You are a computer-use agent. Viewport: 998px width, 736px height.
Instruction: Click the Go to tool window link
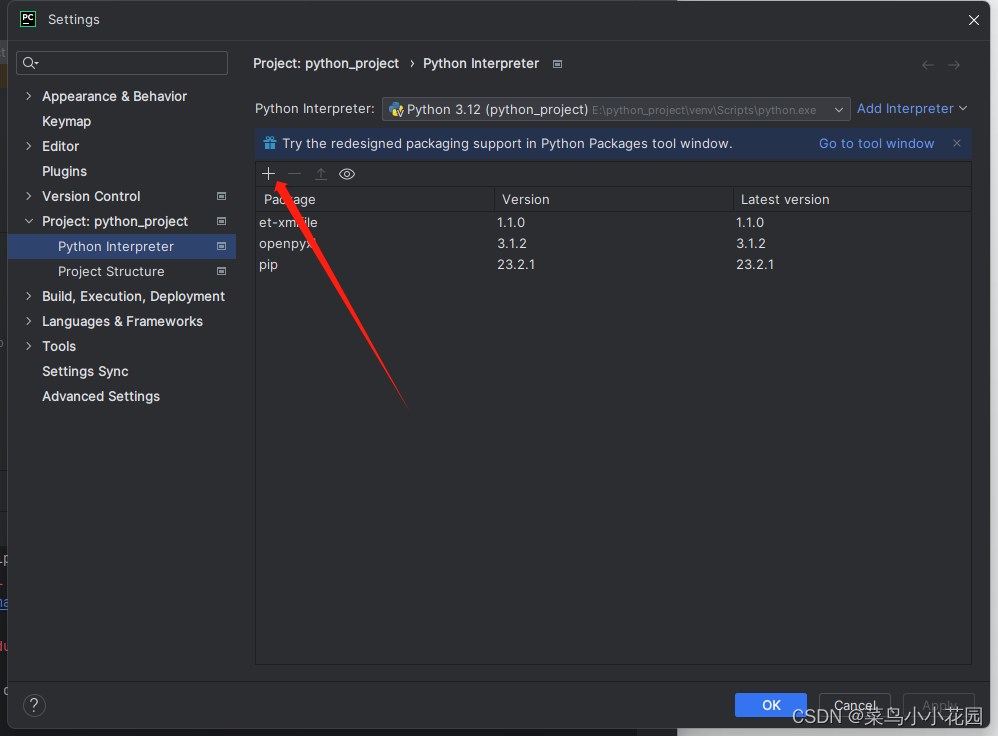click(x=876, y=143)
